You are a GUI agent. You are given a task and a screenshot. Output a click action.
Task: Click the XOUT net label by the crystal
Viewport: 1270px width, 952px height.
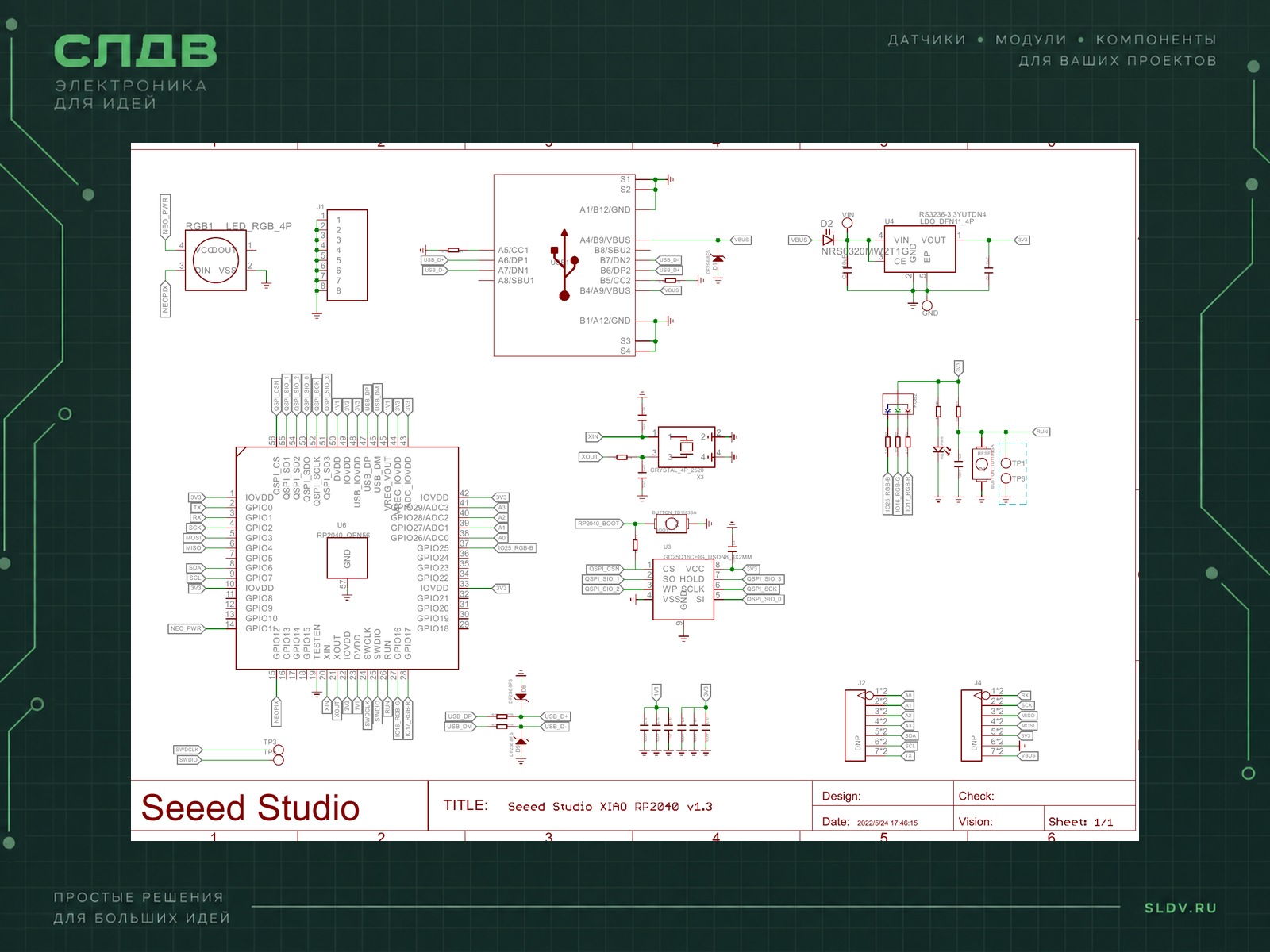591,457
